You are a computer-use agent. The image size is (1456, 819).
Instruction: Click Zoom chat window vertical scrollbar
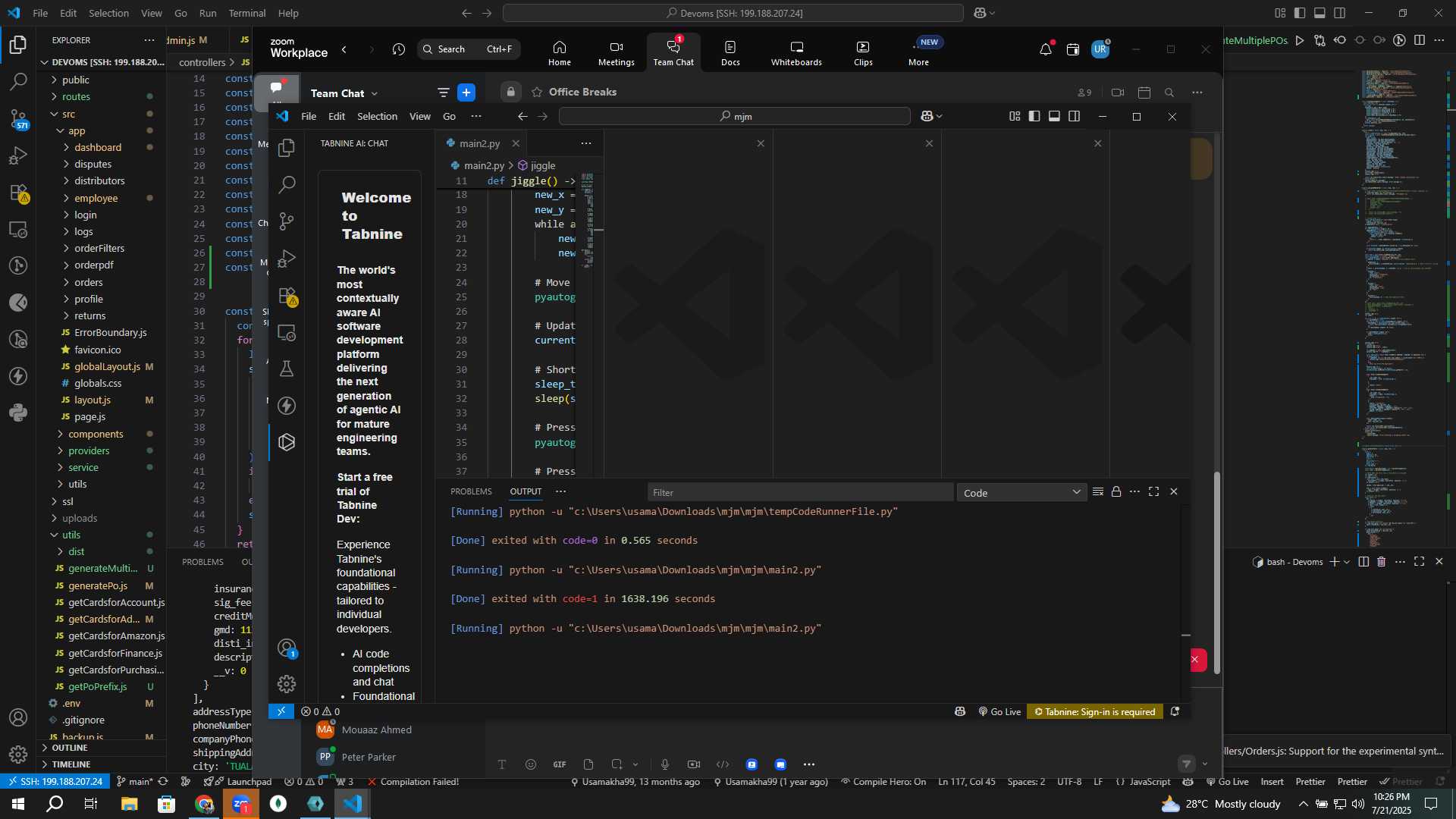(x=1217, y=573)
